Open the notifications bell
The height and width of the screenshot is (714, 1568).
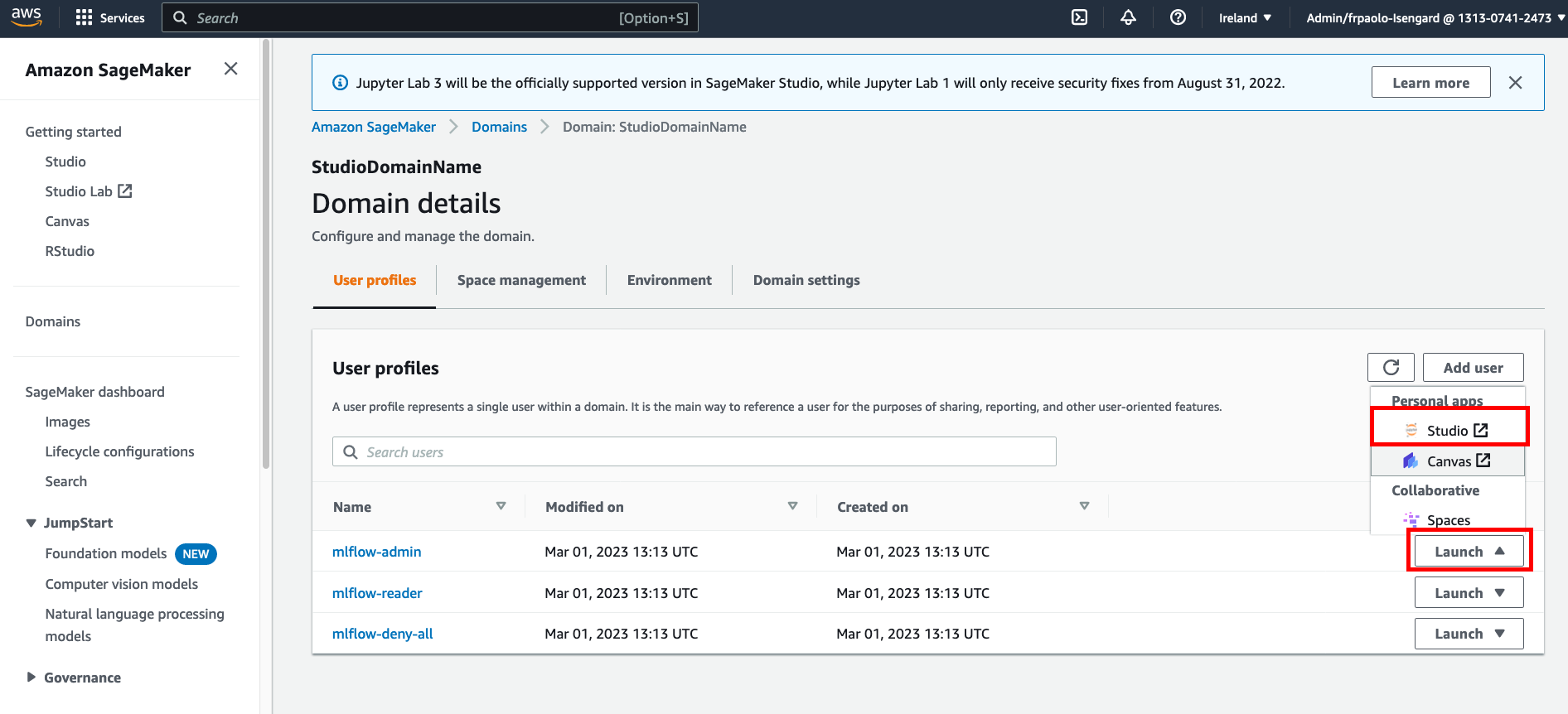pos(1129,17)
